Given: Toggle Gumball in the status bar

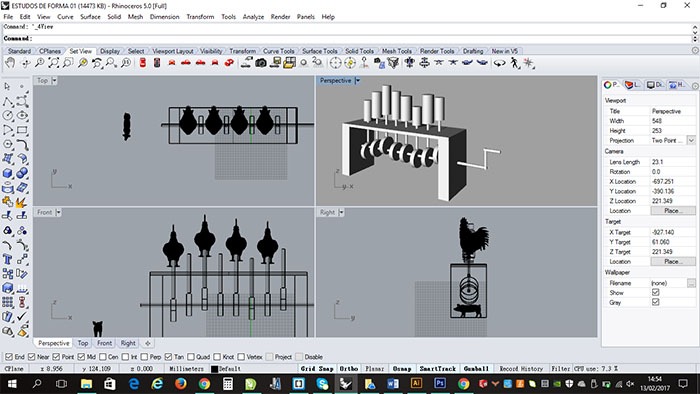Looking at the screenshot, I should (476, 369).
